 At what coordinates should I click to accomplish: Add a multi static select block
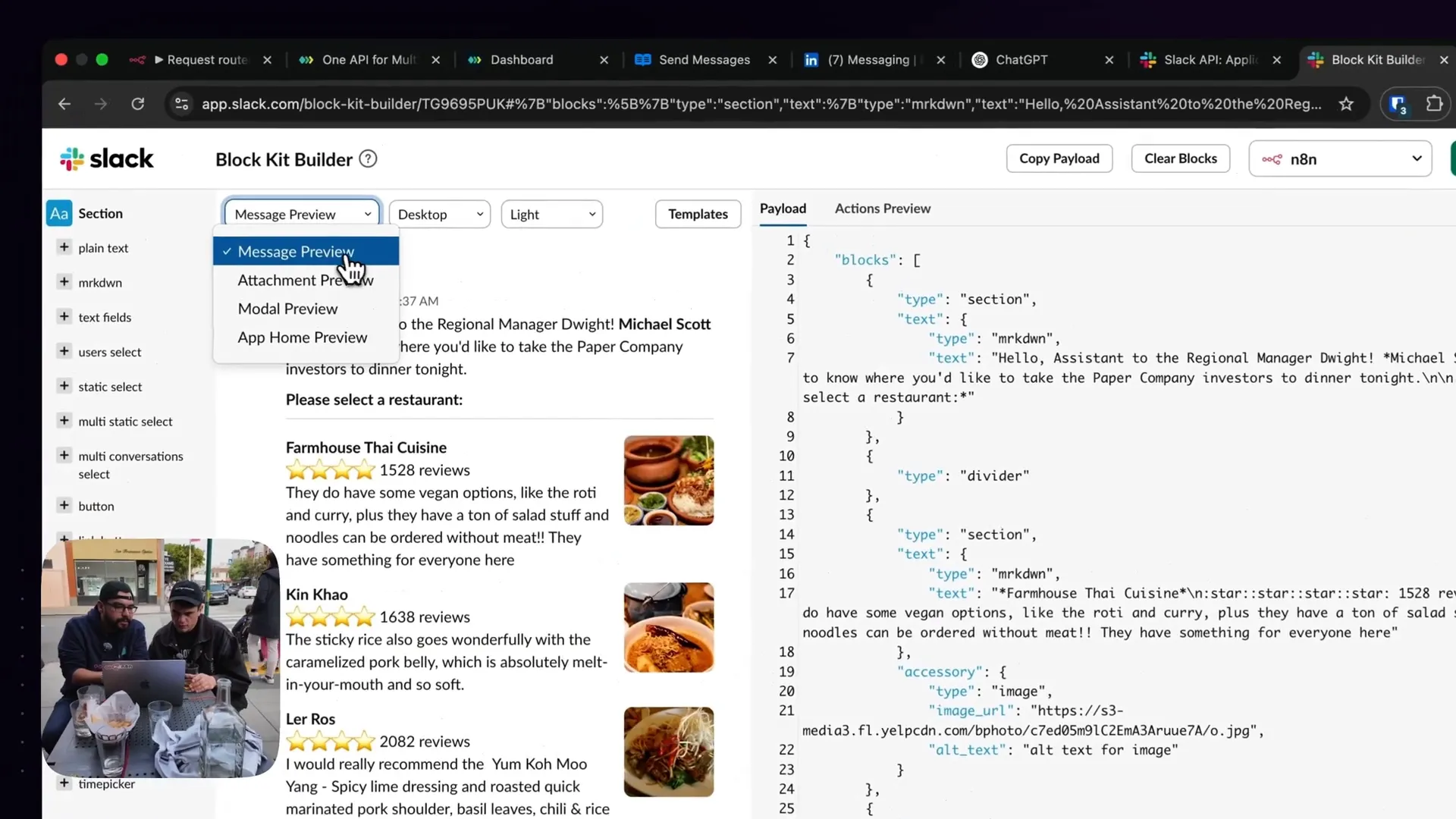pyautogui.click(x=64, y=421)
